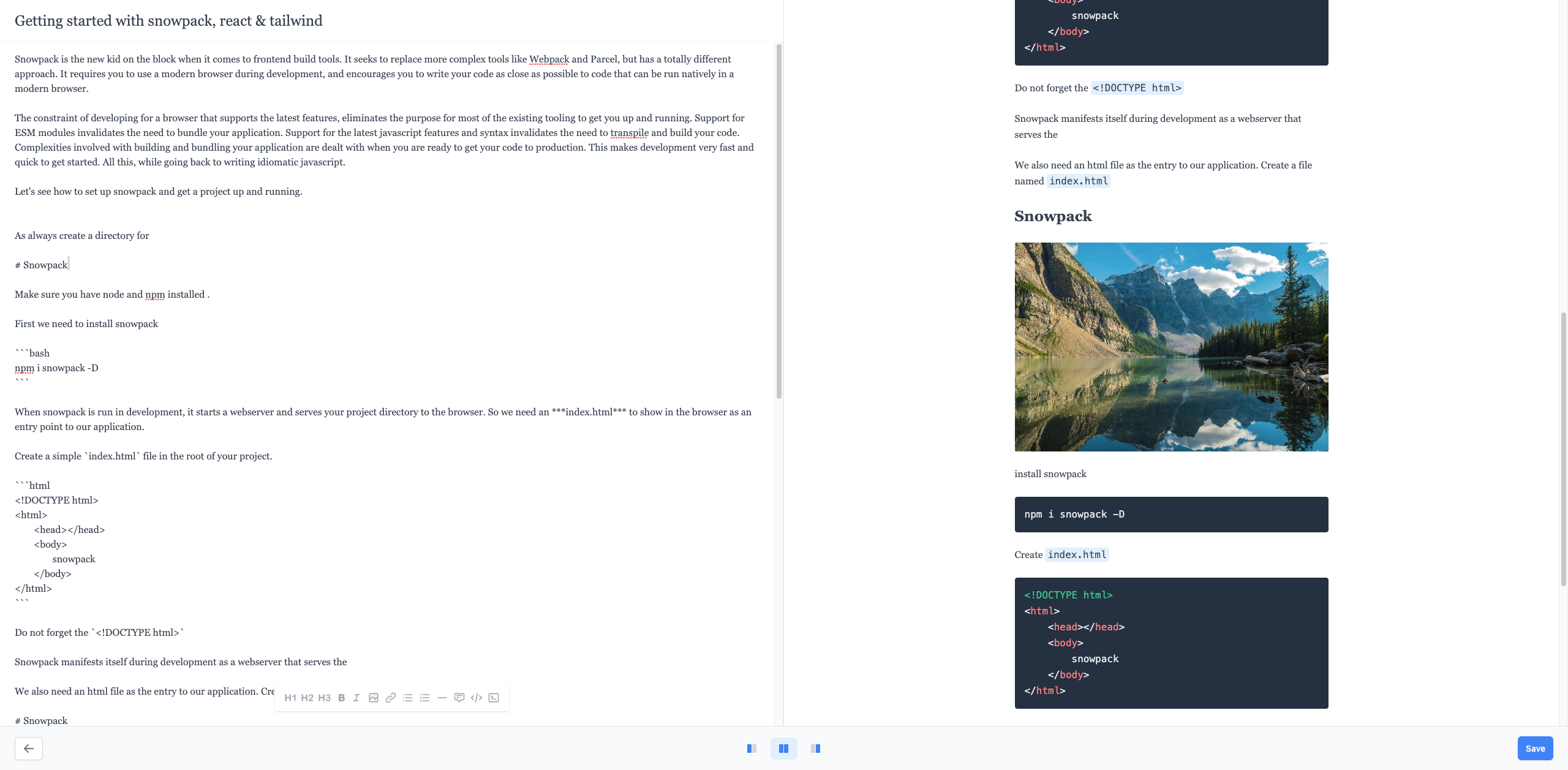Insert a hyperlink via link icon
The height and width of the screenshot is (770, 1568).
coord(390,698)
